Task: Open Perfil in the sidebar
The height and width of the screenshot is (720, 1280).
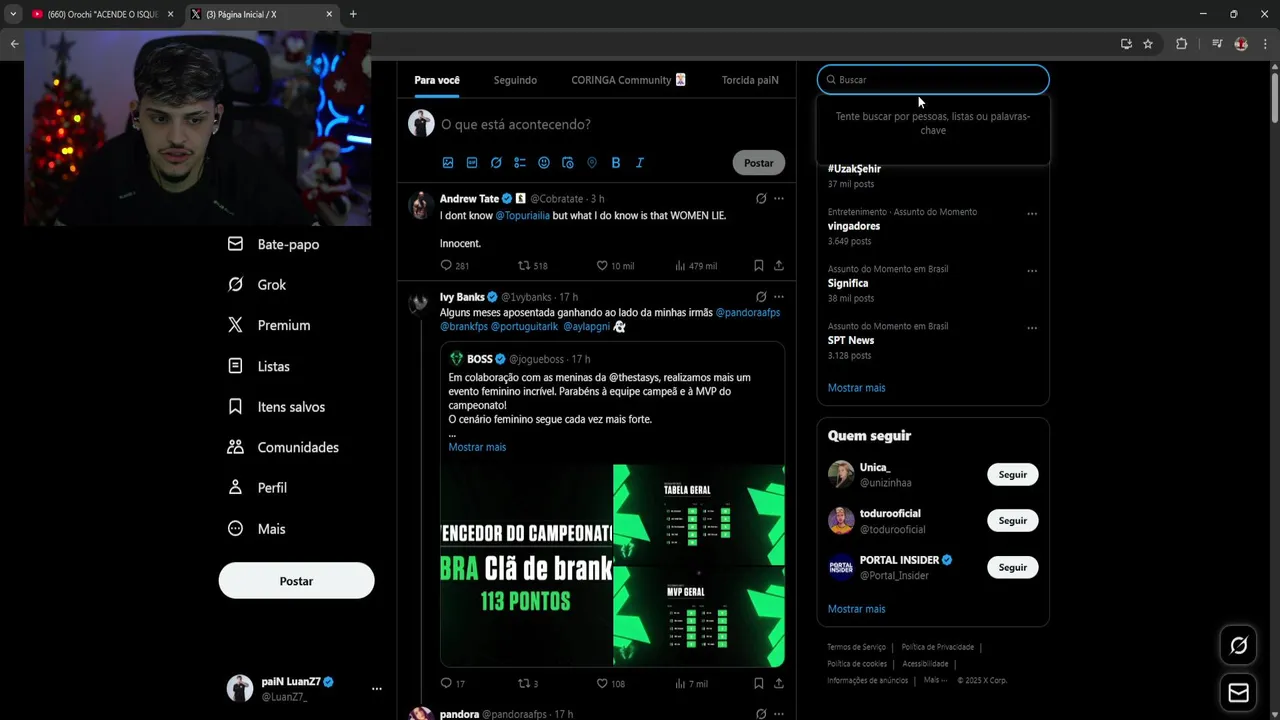Action: [x=258, y=488]
